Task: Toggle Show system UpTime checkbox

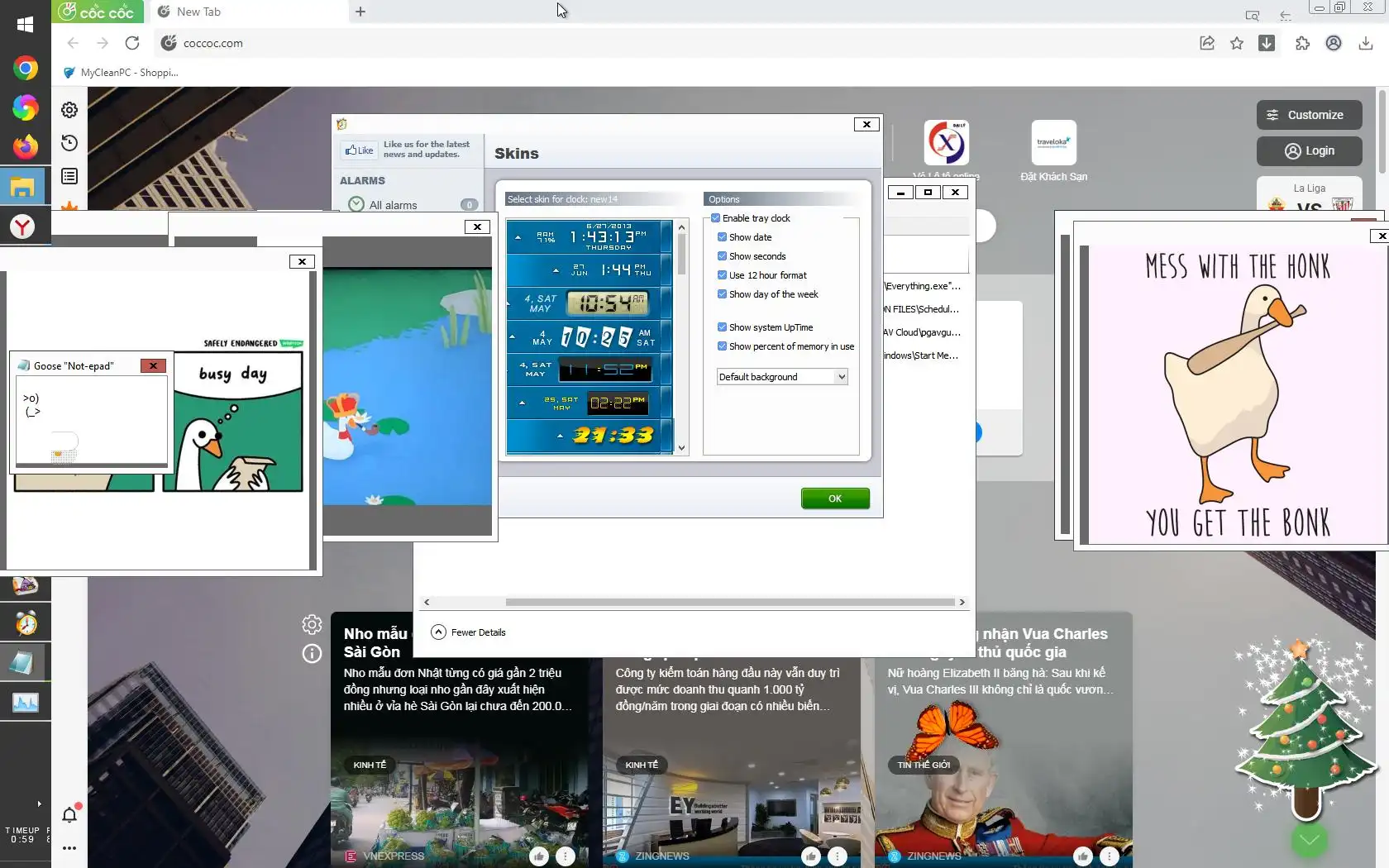Action: click(x=723, y=327)
